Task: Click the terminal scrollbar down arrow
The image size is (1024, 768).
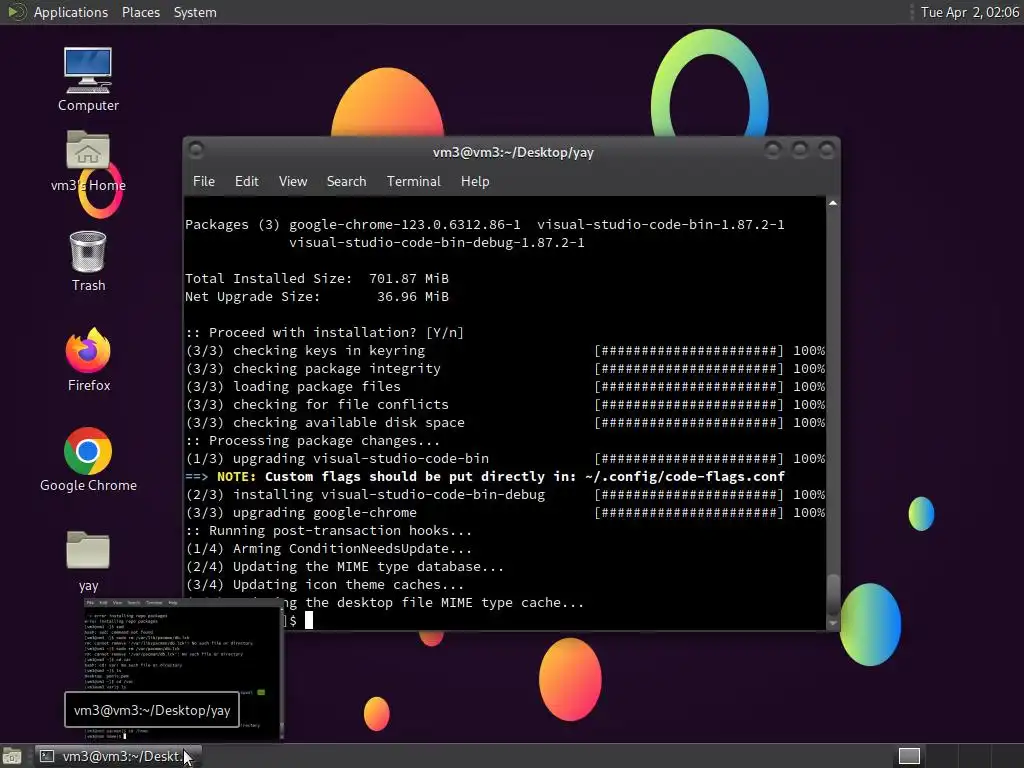Action: (833, 623)
